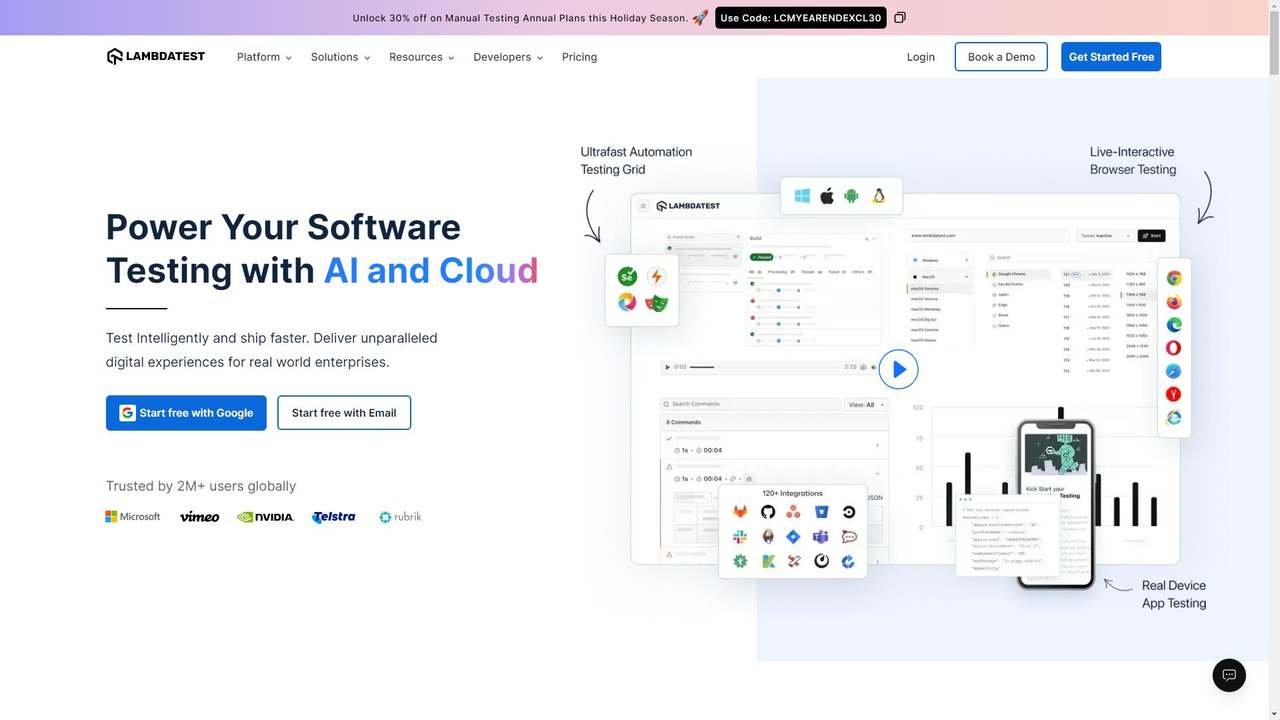Click the Microsoft Teams integration icon
This screenshot has height=720, width=1280.
pyautogui.click(x=821, y=537)
